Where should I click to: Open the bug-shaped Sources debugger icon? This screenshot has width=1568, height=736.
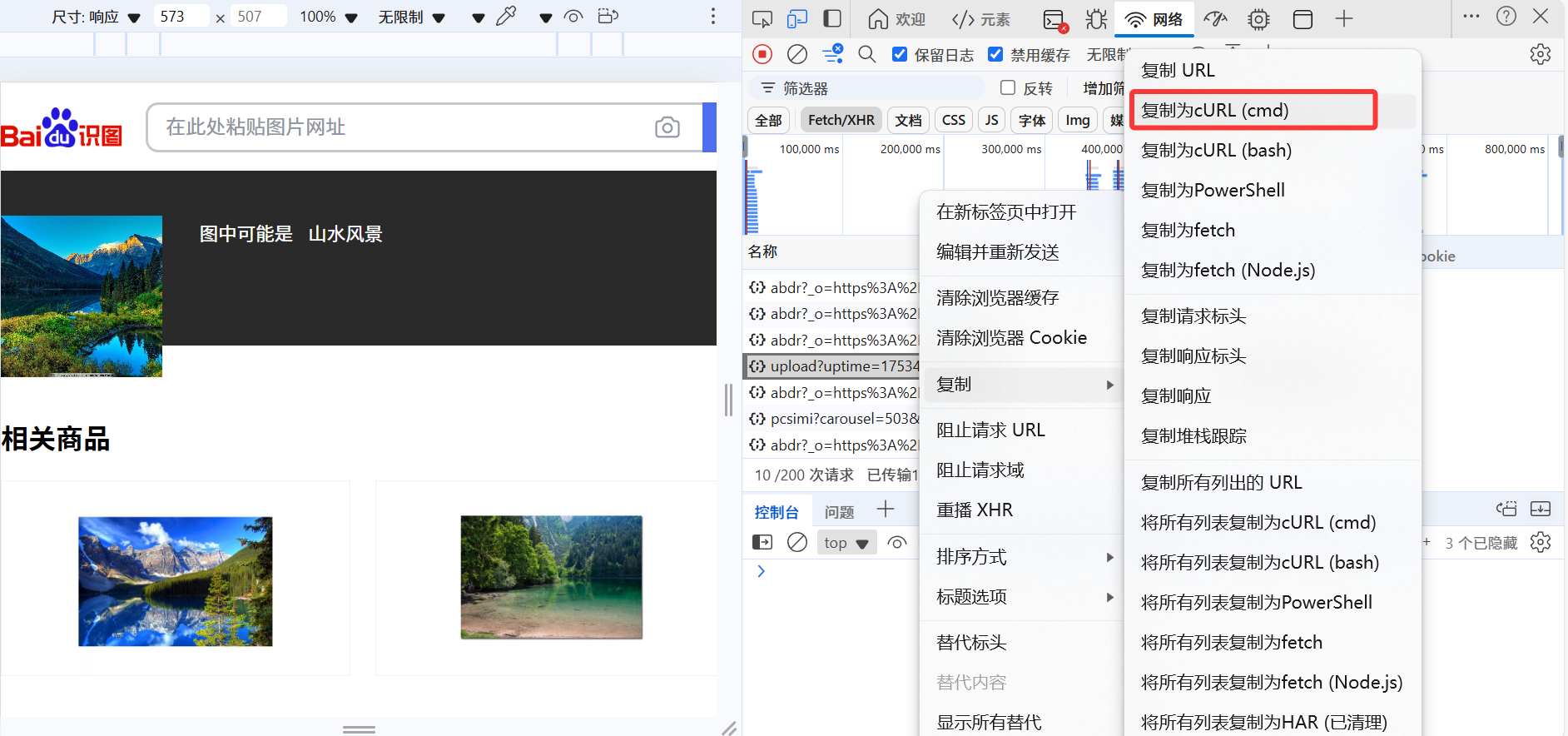coord(1096,18)
